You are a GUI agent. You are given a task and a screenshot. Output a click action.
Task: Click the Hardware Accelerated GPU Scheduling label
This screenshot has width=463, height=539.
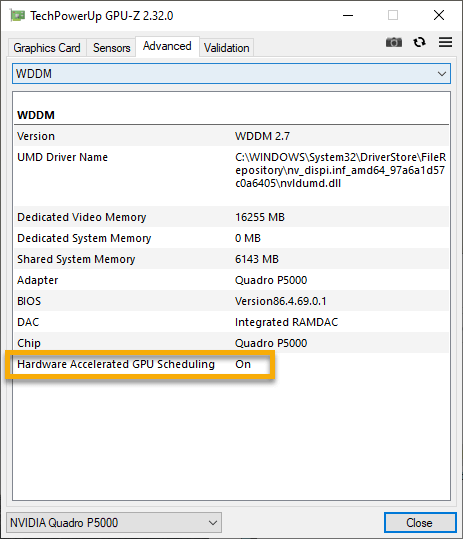pyautogui.click(x=116, y=364)
